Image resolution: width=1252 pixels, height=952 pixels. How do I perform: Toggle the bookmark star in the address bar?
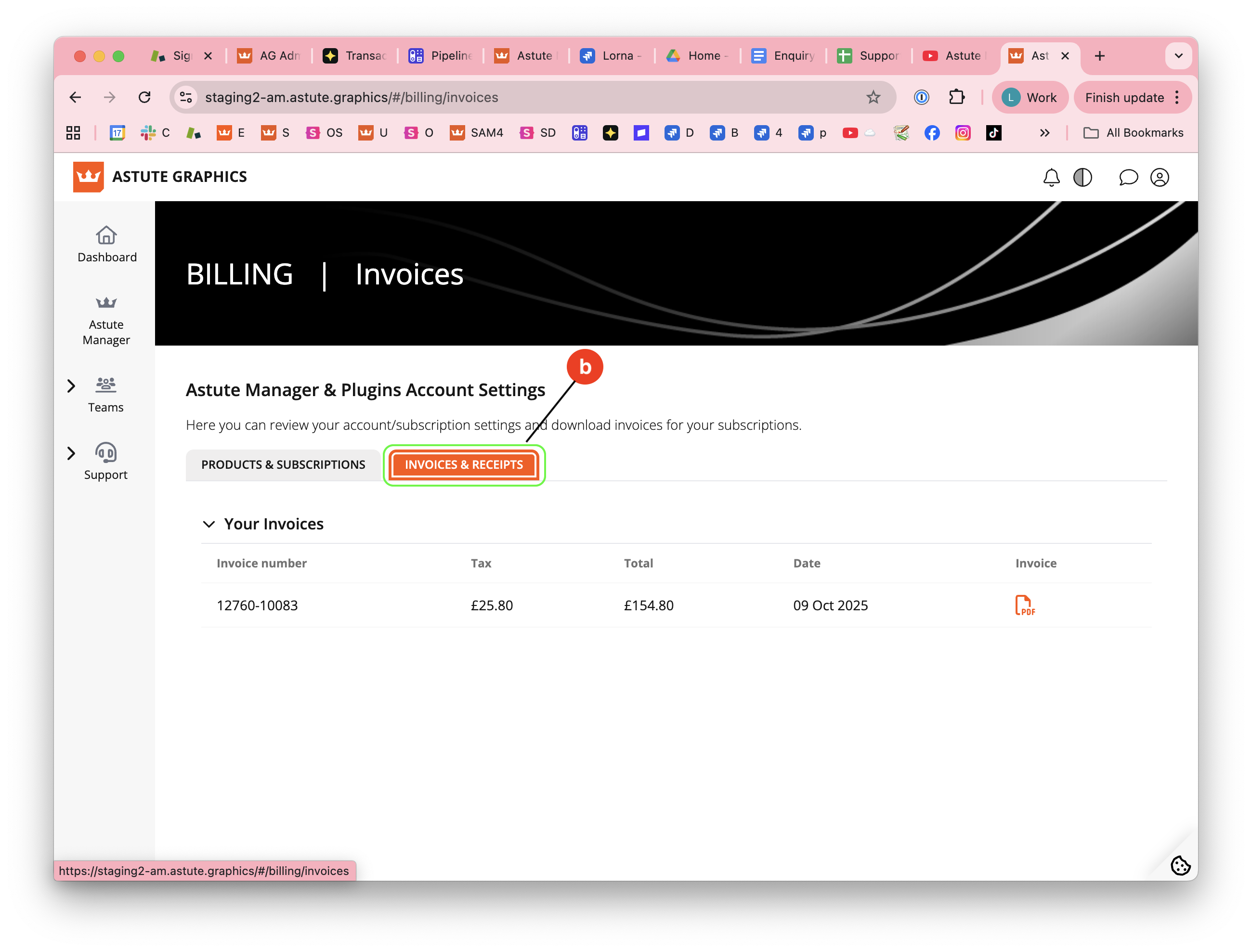click(873, 97)
